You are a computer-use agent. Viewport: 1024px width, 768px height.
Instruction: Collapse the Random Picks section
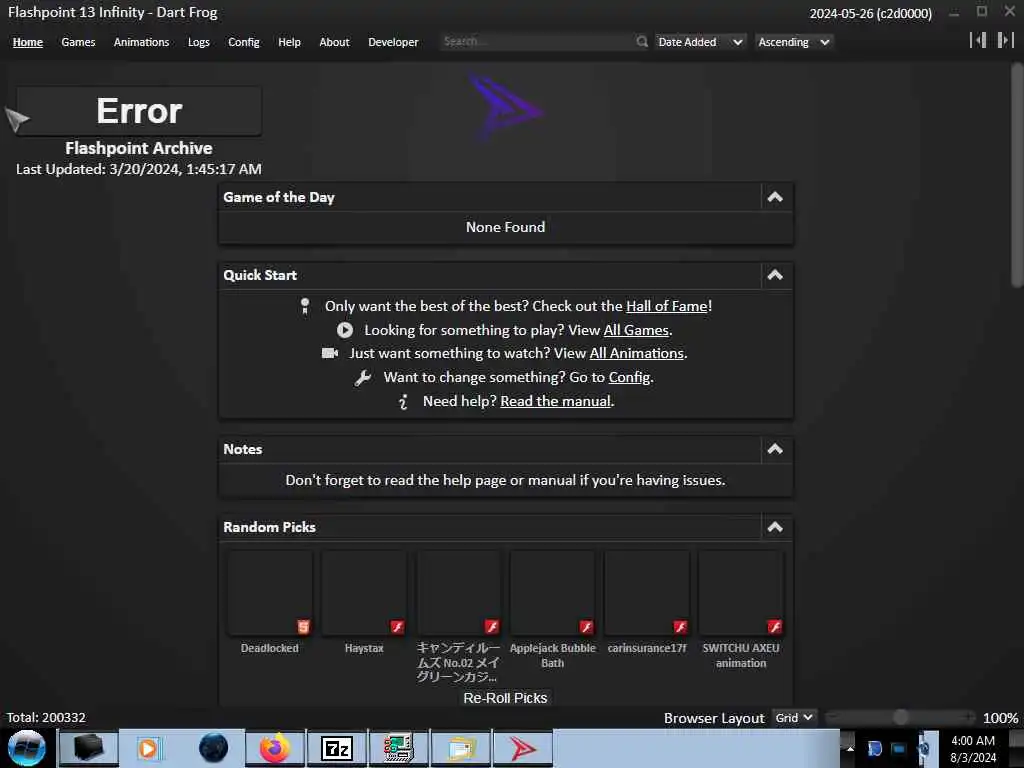(x=775, y=527)
